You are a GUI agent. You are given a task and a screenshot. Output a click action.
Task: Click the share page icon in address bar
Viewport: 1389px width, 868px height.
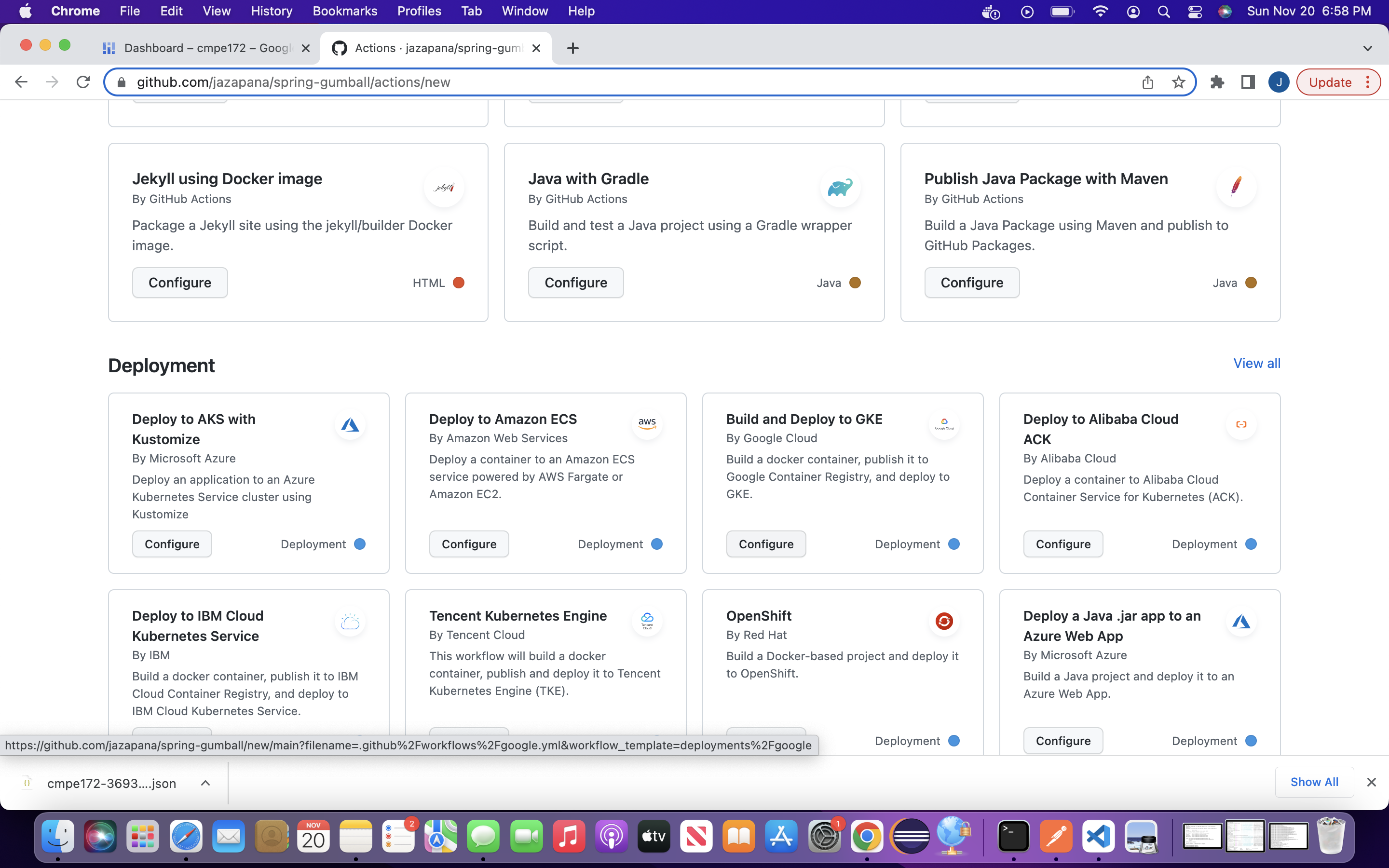tap(1147, 82)
